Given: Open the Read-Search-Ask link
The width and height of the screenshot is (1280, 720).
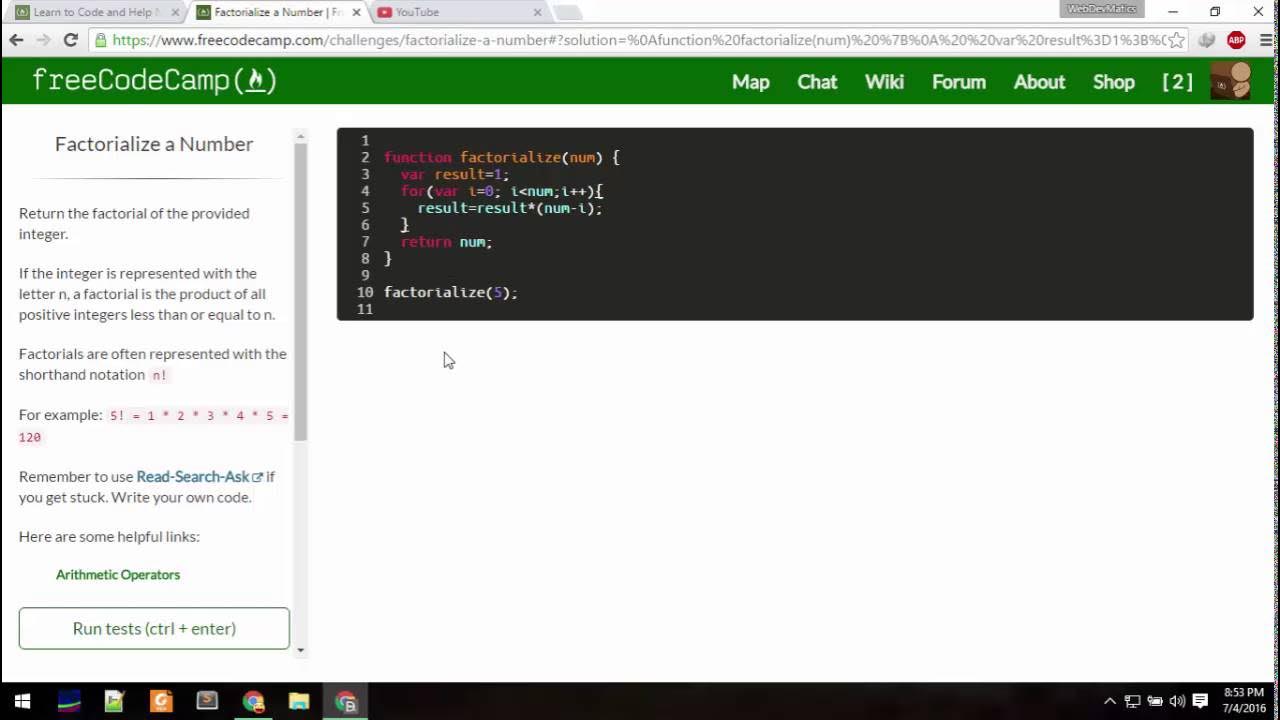Looking at the screenshot, I should 199,476.
